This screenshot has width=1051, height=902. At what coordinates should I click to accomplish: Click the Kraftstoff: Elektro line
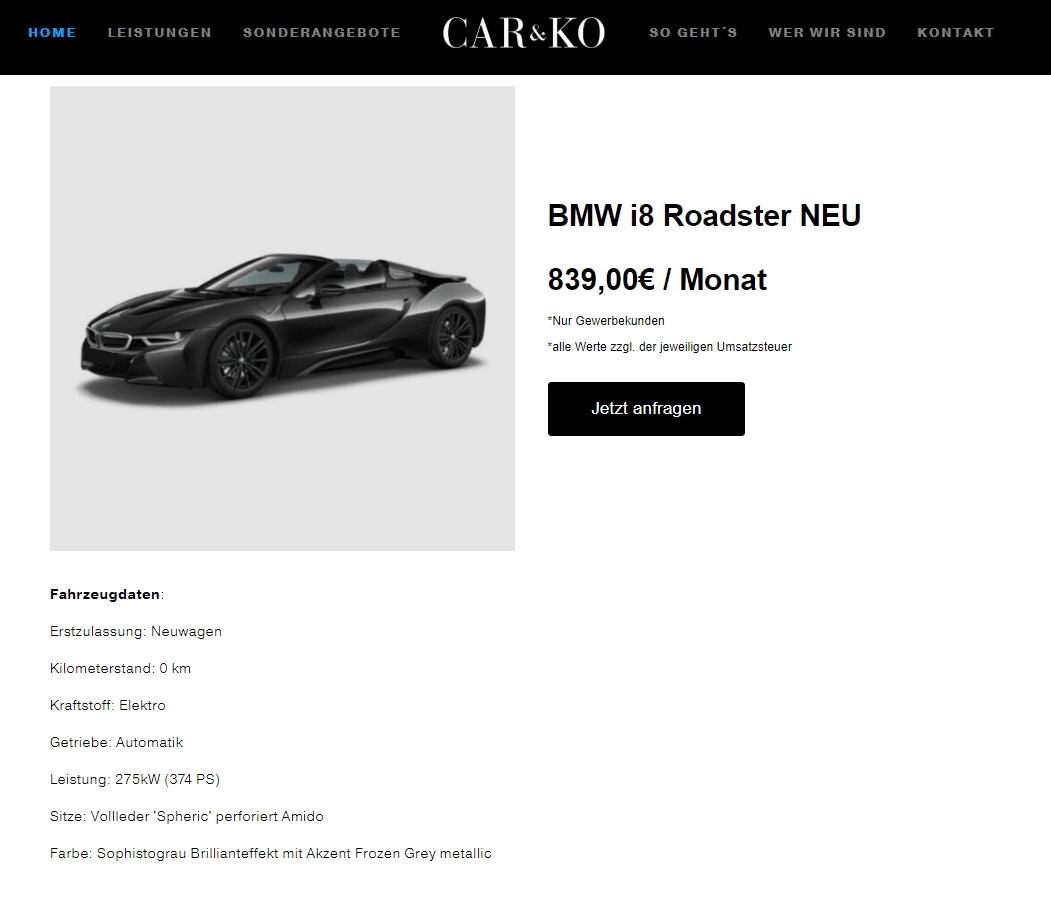pyautogui.click(x=107, y=705)
